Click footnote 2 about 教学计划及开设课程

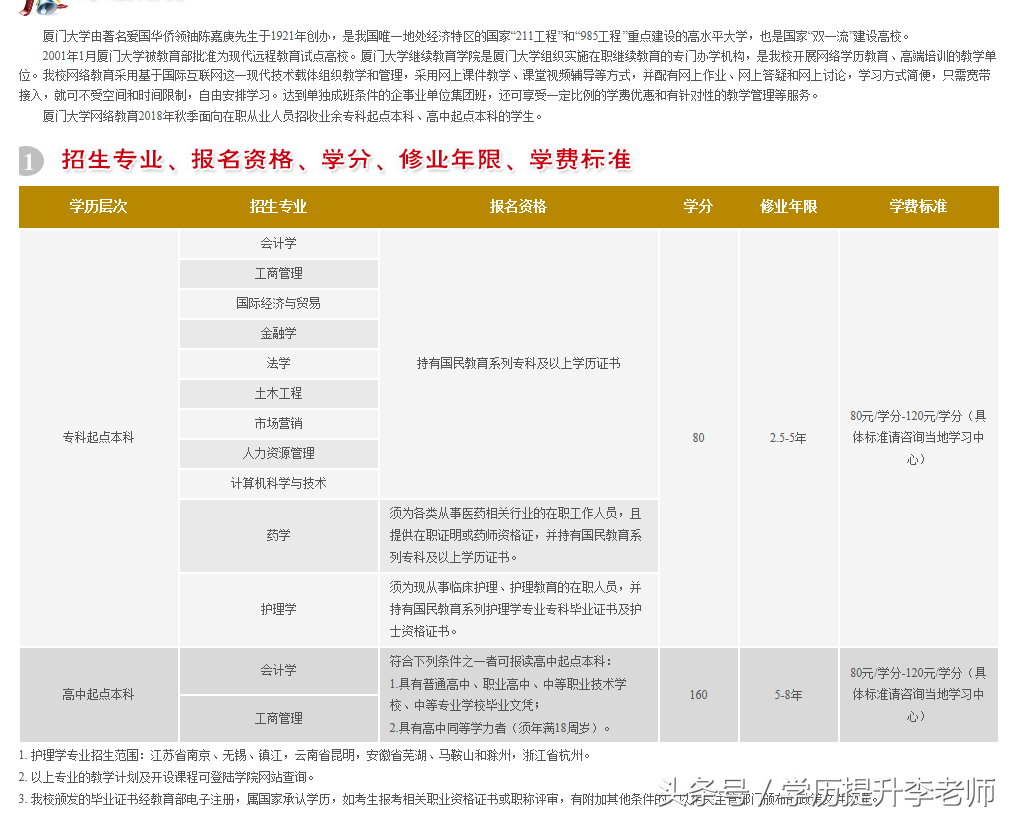click(x=166, y=777)
